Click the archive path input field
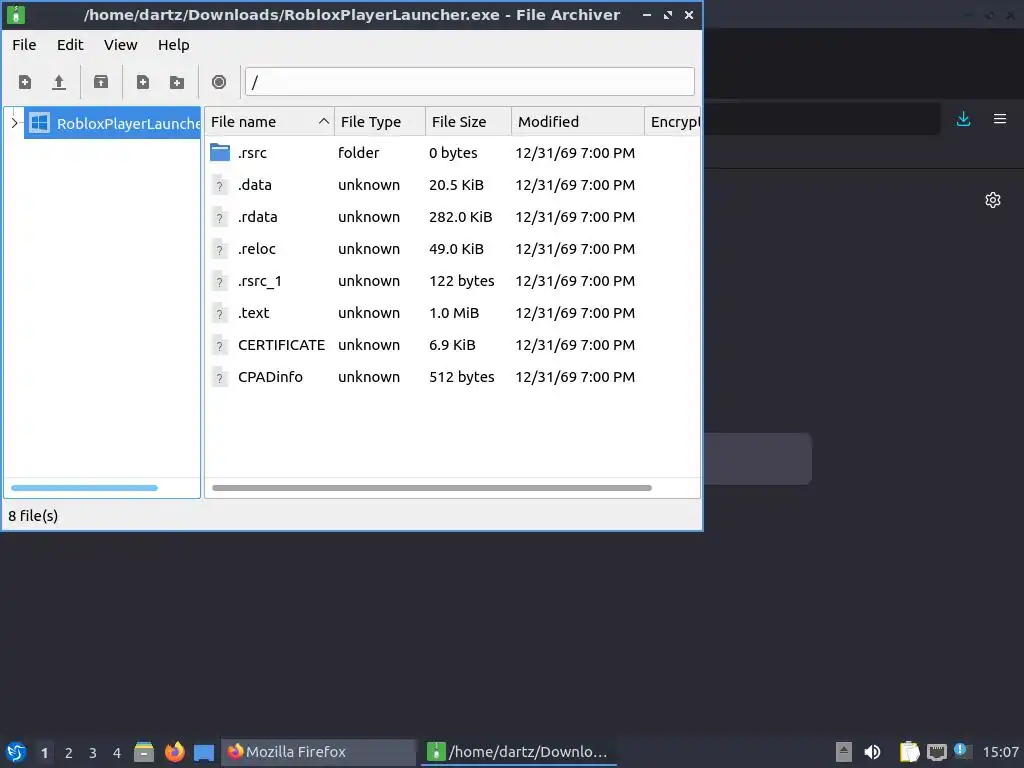The image size is (1024, 768). point(470,82)
